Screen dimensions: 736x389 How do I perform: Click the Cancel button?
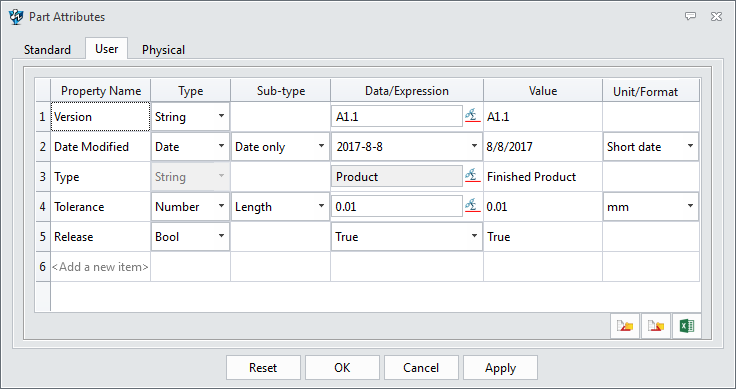pos(421,367)
